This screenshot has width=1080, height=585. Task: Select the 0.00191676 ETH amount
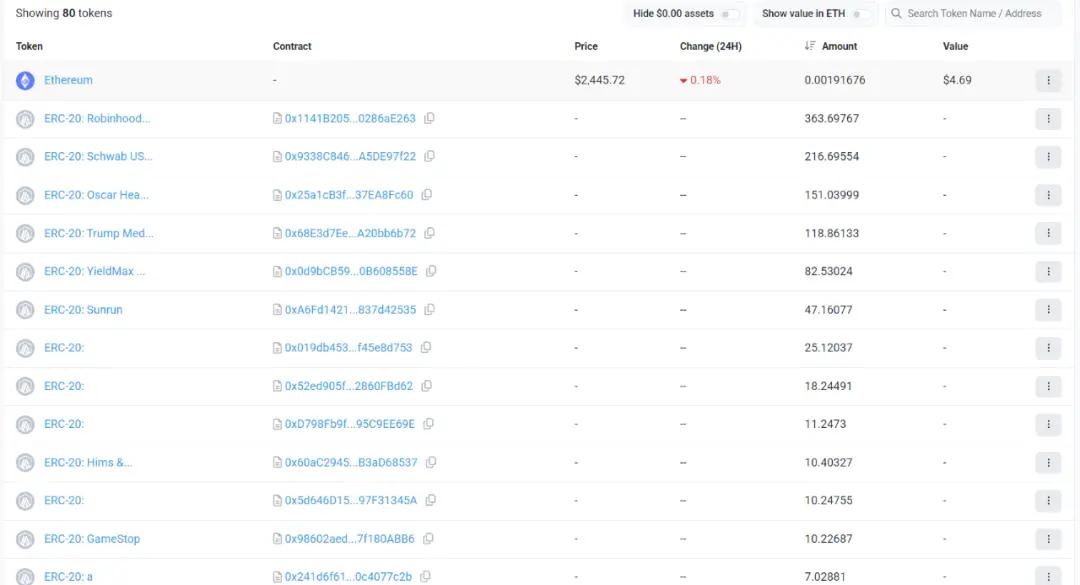click(835, 80)
